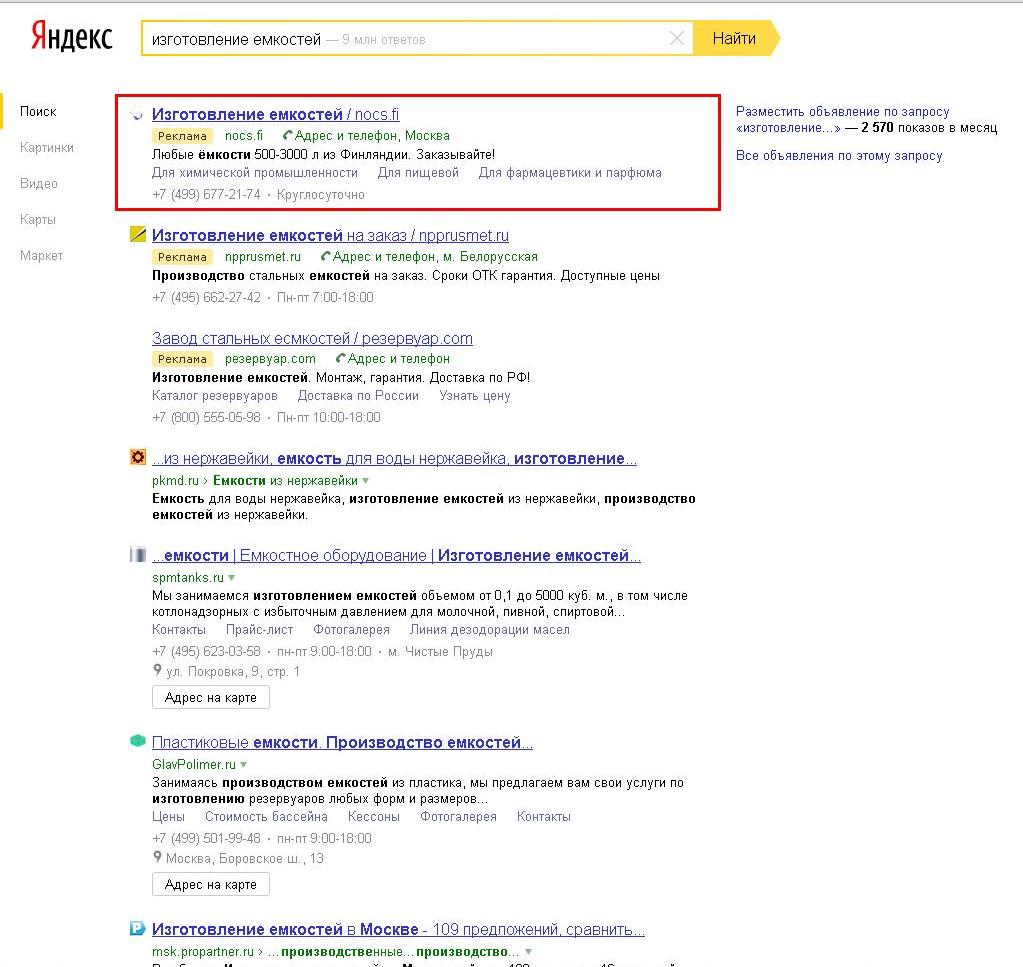1023x967 pixels.
Task: Open the Все объявления по этому запросу link
Action: (839, 156)
